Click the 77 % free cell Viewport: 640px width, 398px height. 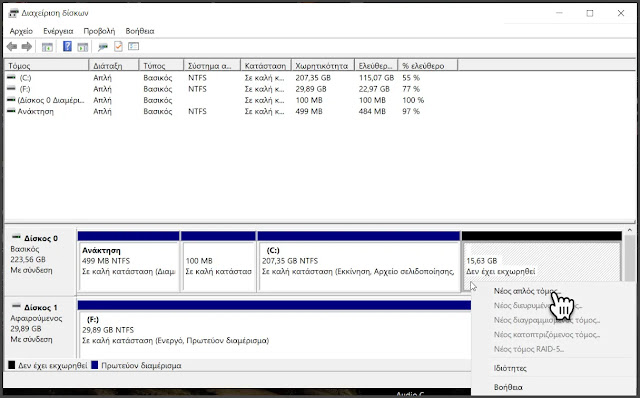click(411, 89)
